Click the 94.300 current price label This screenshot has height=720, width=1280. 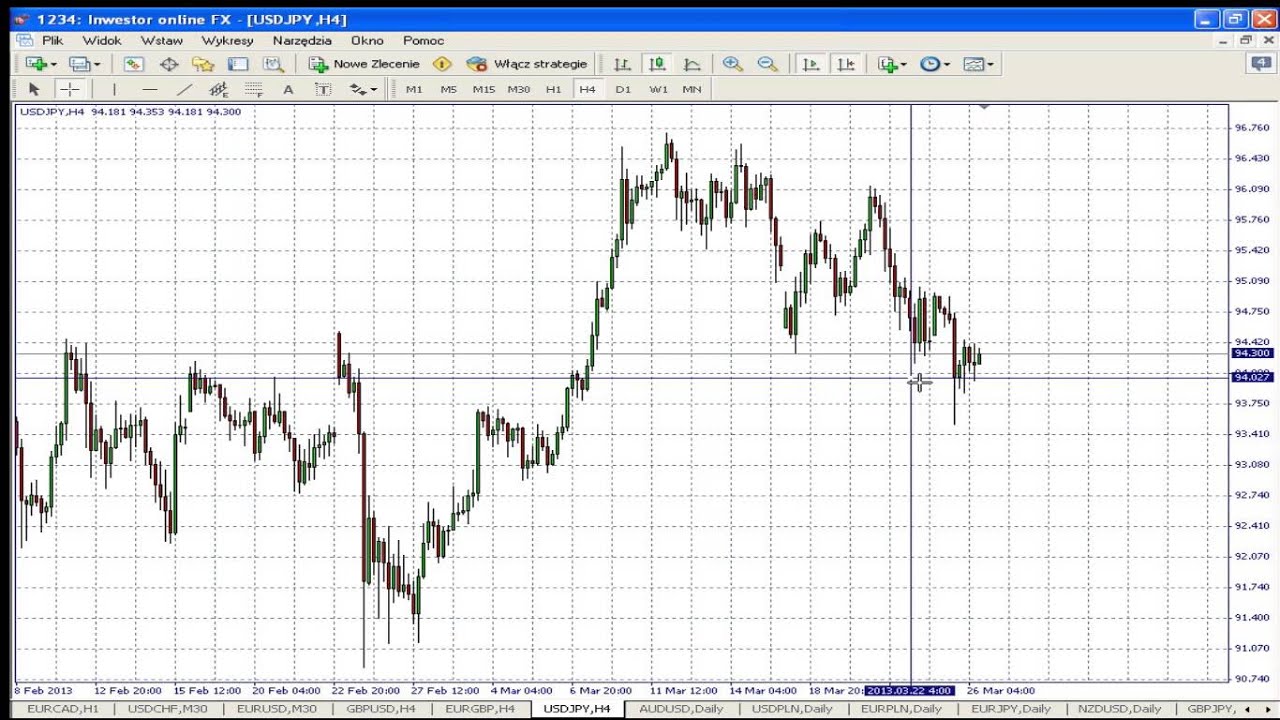click(x=1252, y=353)
